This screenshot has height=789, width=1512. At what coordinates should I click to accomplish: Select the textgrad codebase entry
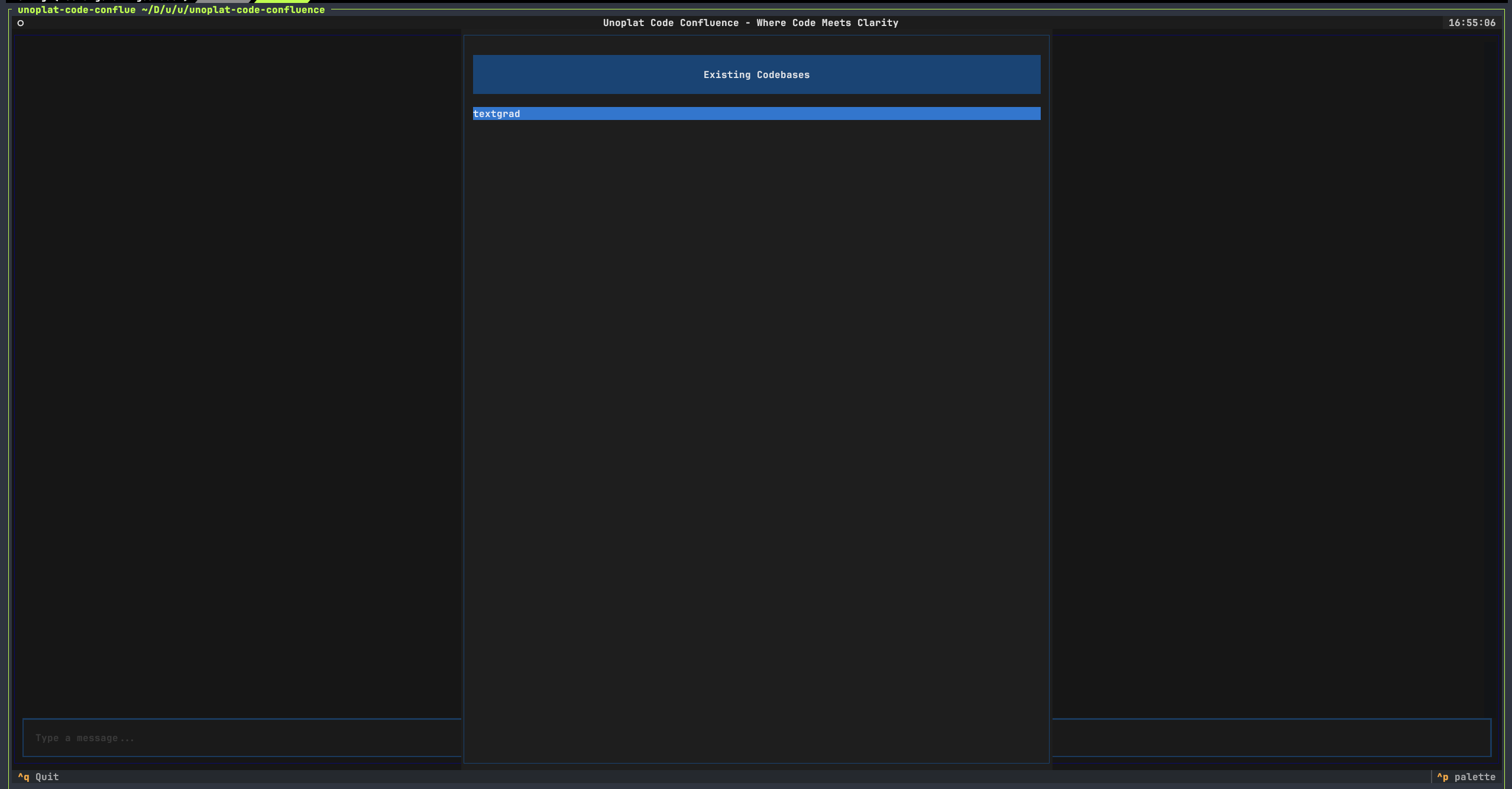tap(756, 113)
